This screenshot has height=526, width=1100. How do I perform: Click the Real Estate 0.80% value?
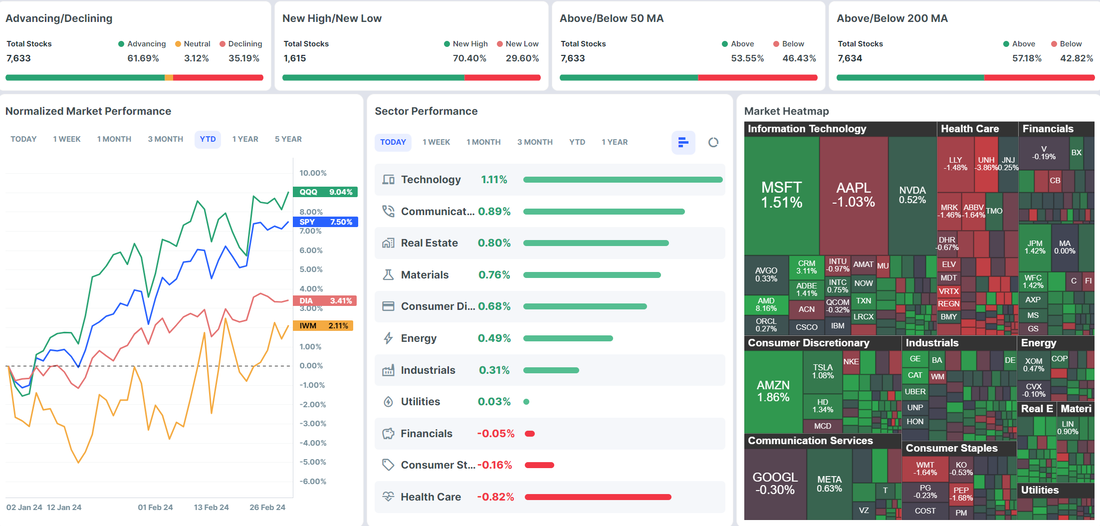495,243
